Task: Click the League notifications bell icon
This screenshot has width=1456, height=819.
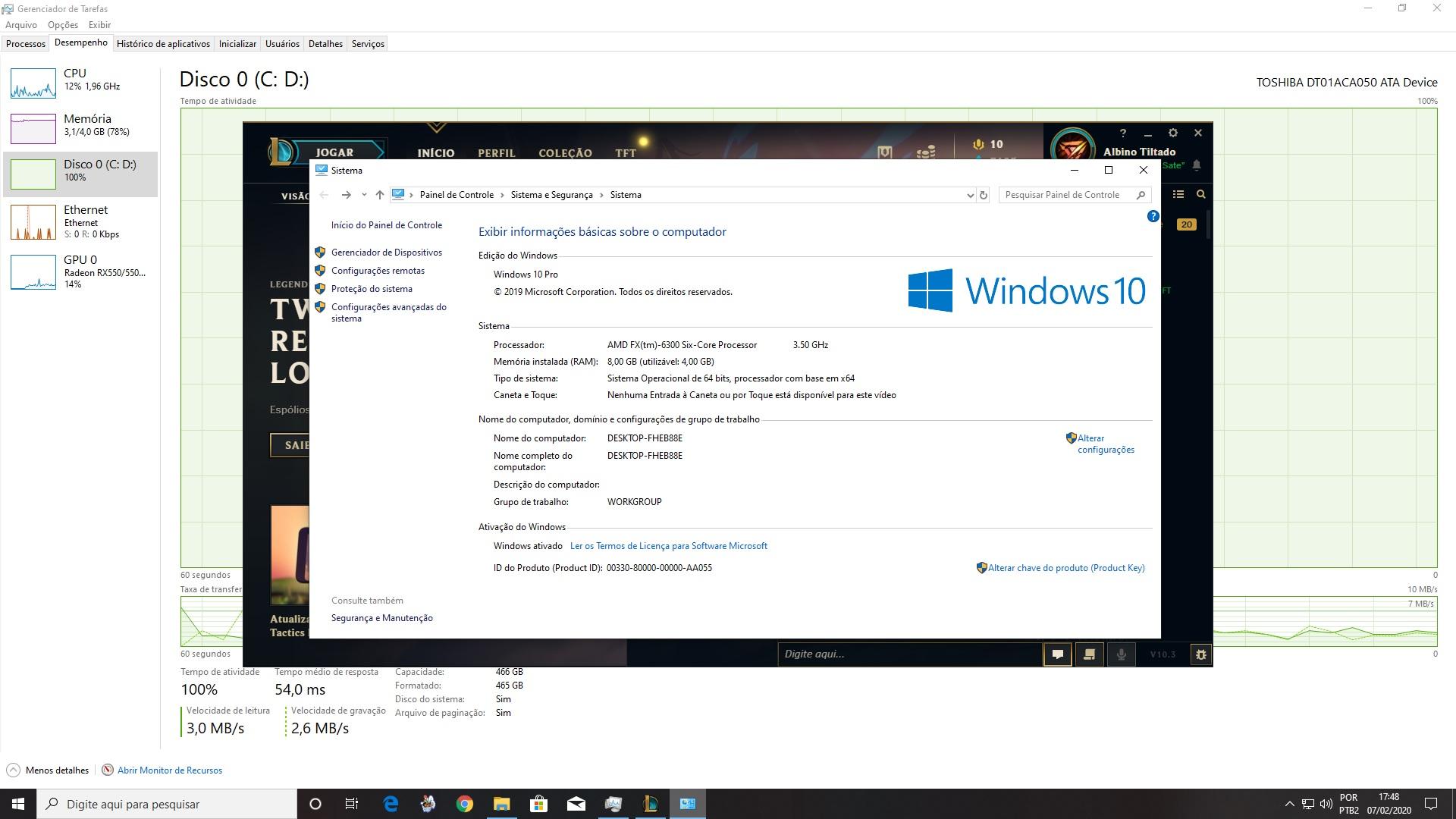Action: (x=1197, y=165)
